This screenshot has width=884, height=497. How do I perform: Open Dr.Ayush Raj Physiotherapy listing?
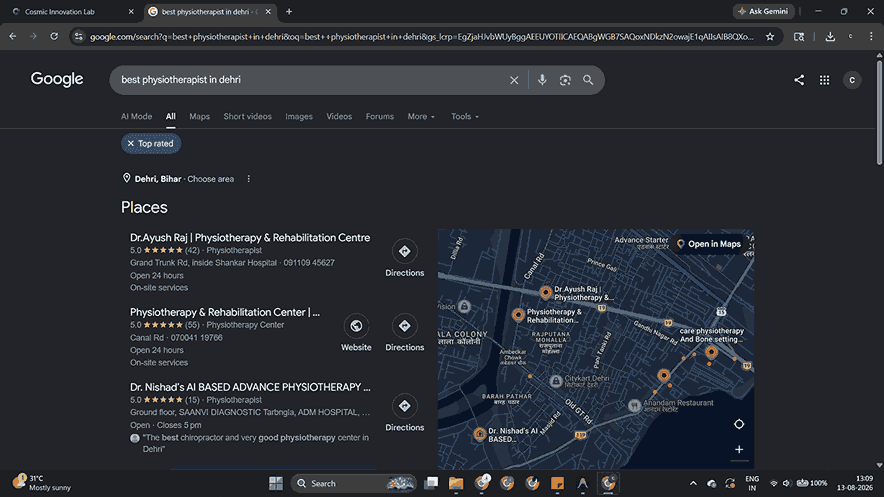coord(250,238)
